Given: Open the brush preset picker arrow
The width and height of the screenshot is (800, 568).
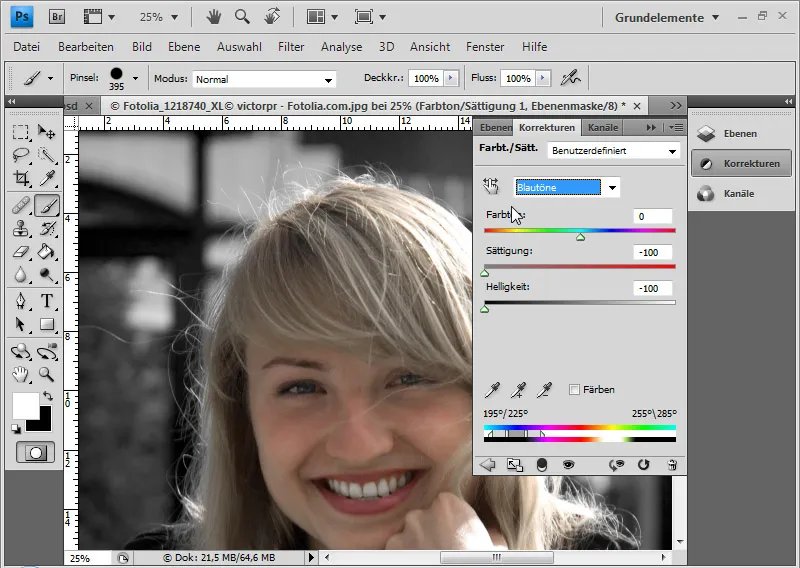Looking at the screenshot, I should click(x=135, y=79).
